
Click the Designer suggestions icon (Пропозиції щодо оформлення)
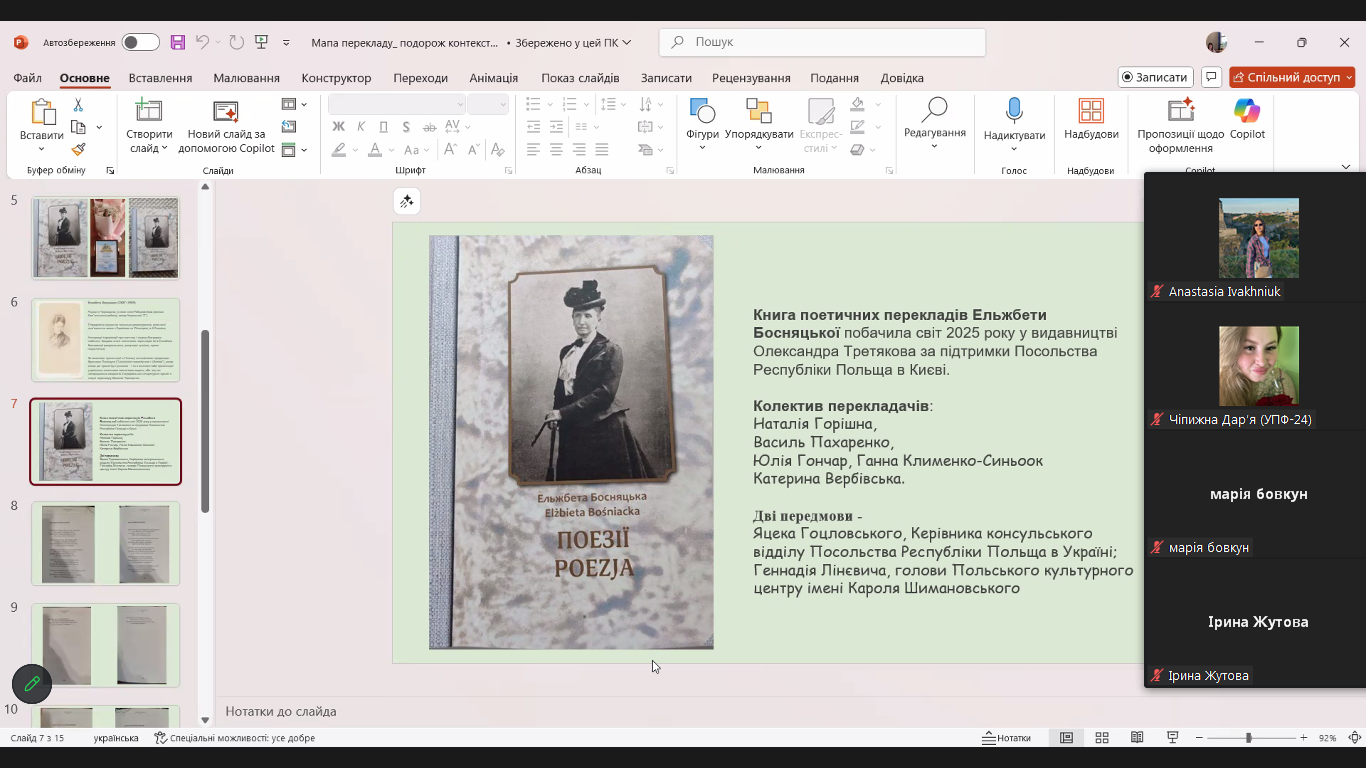click(x=1180, y=112)
